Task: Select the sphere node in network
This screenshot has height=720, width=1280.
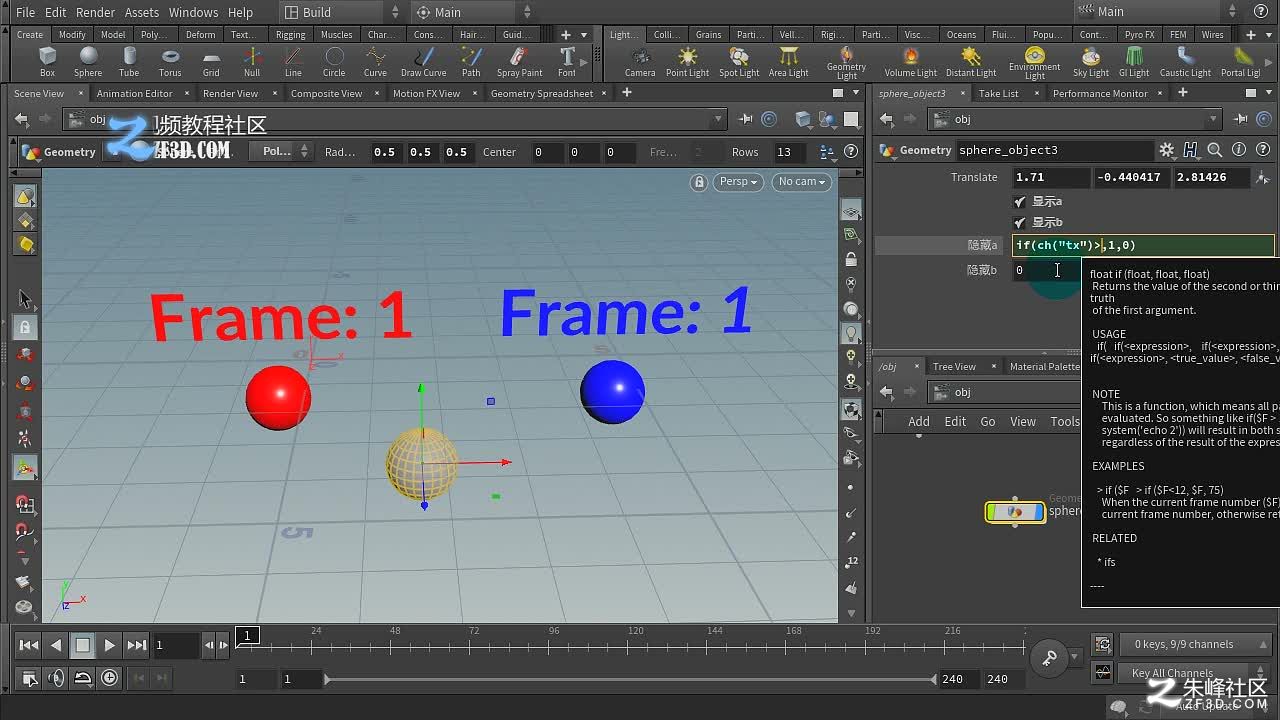Action: click(1015, 512)
